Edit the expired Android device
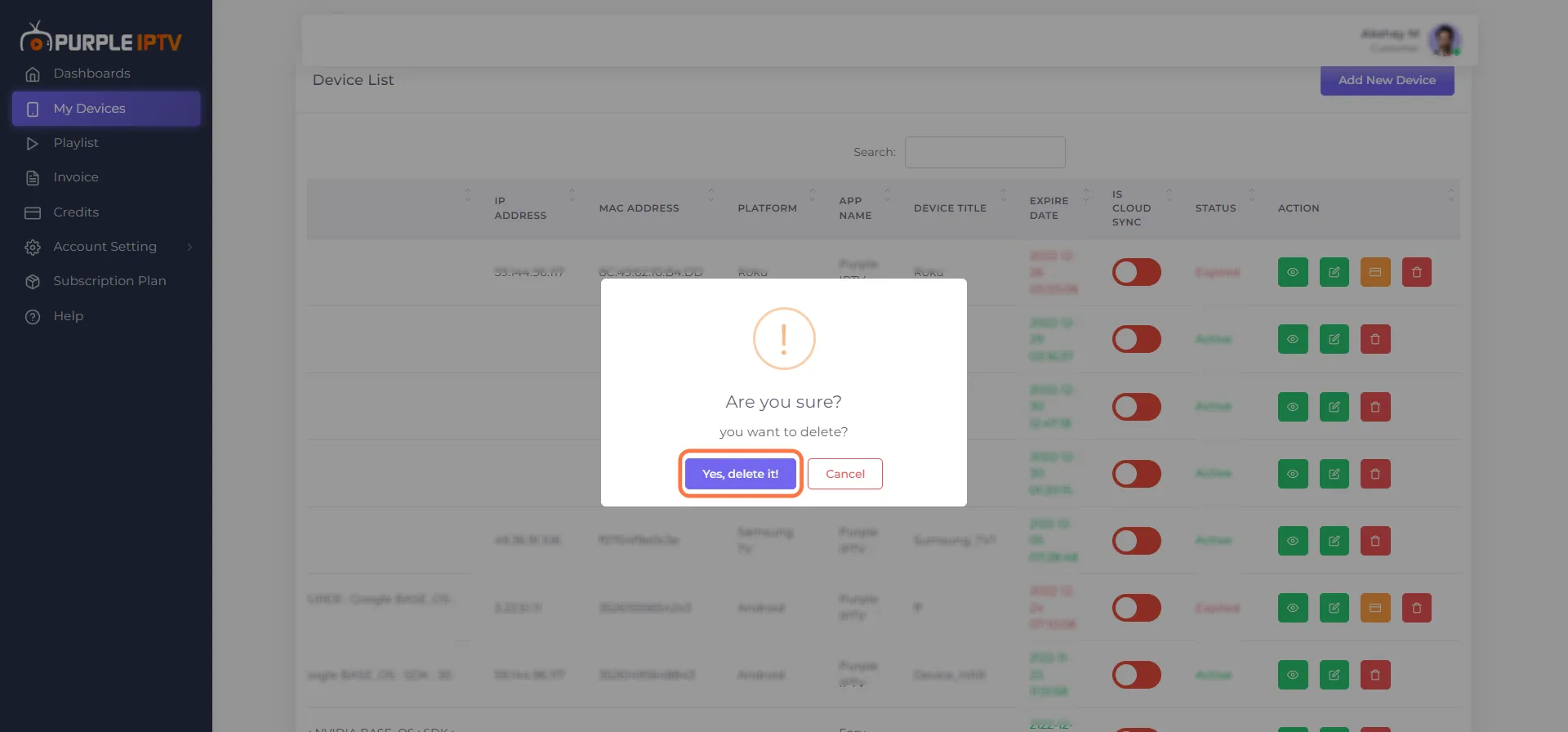 [1334, 608]
